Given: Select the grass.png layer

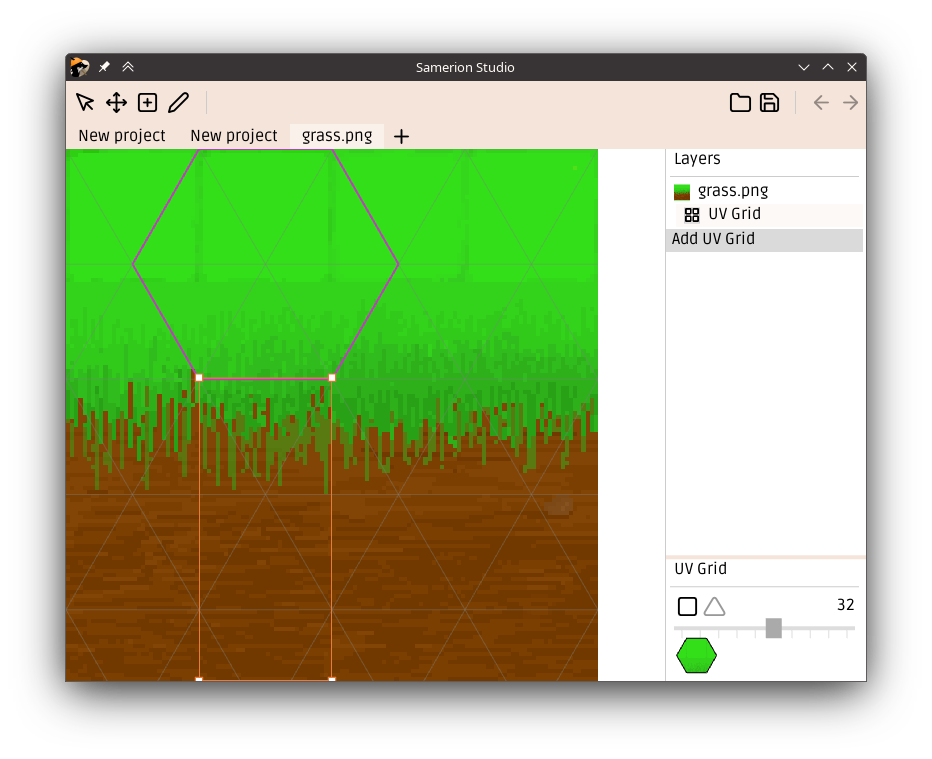Looking at the screenshot, I should (x=732, y=191).
